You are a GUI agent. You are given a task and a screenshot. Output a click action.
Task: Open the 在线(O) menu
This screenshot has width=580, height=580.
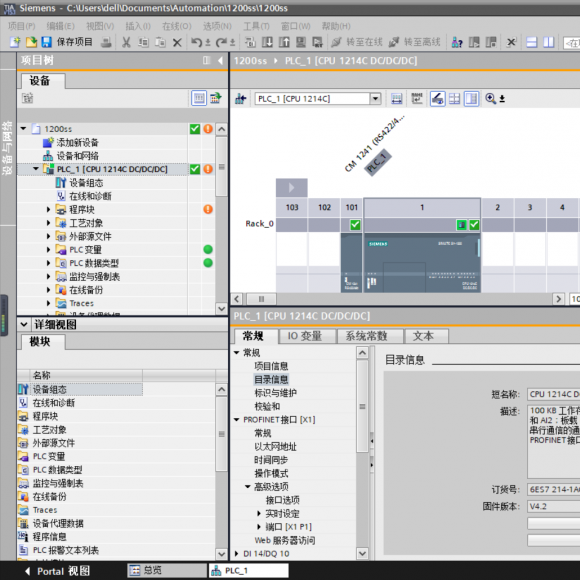click(x=177, y=26)
